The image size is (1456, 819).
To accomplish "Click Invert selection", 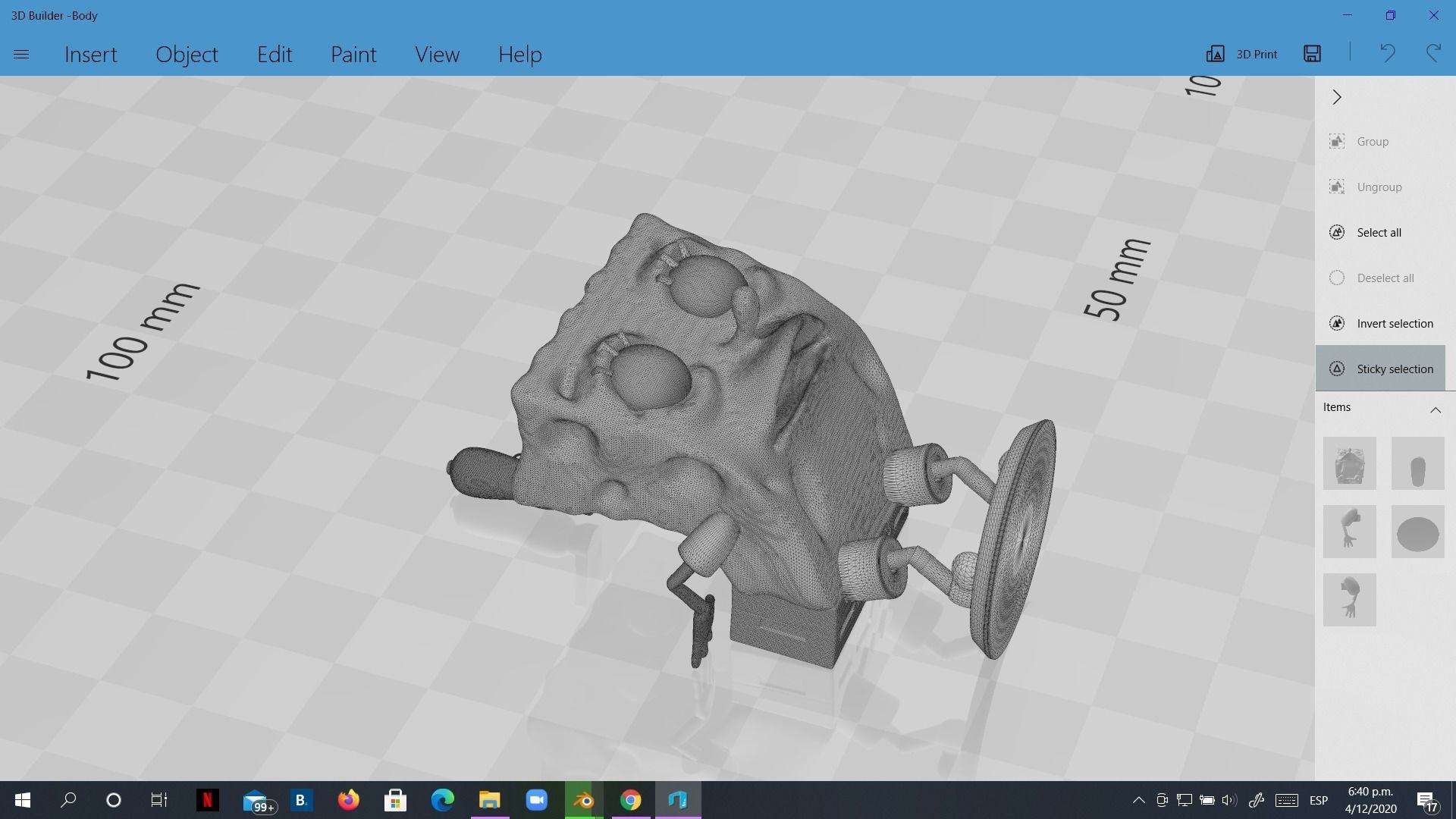I will (1380, 324).
